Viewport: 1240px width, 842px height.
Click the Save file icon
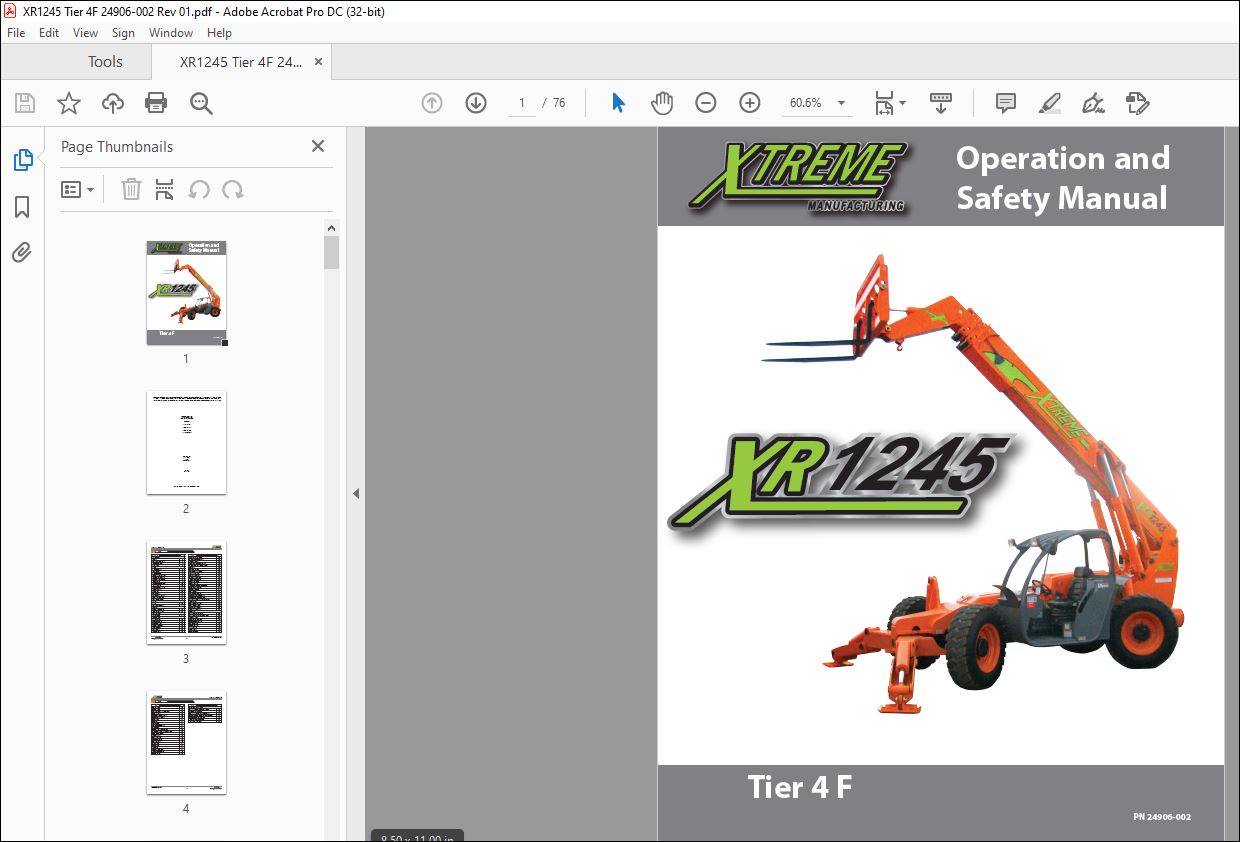pos(25,103)
